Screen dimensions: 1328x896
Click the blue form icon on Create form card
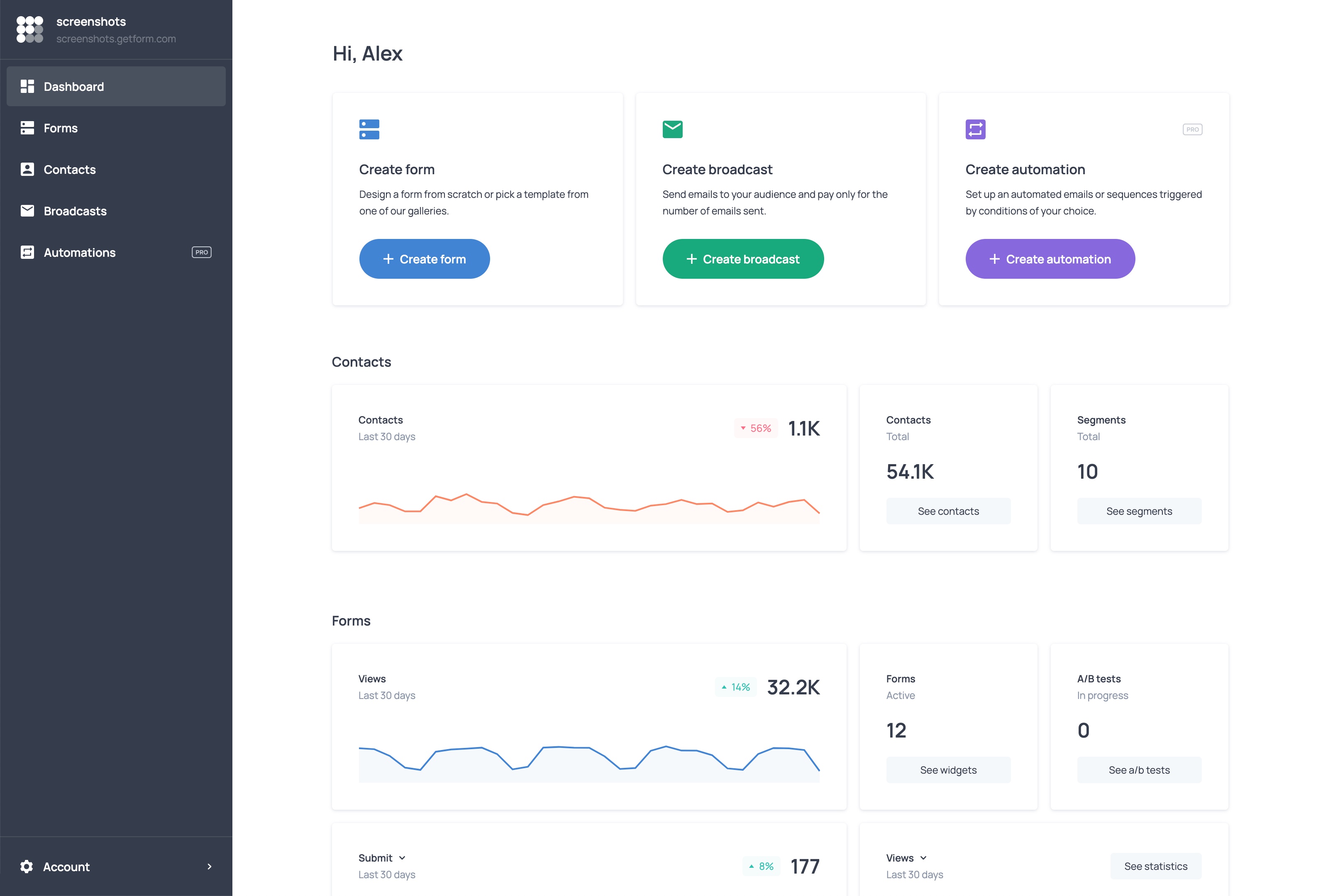pos(370,129)
